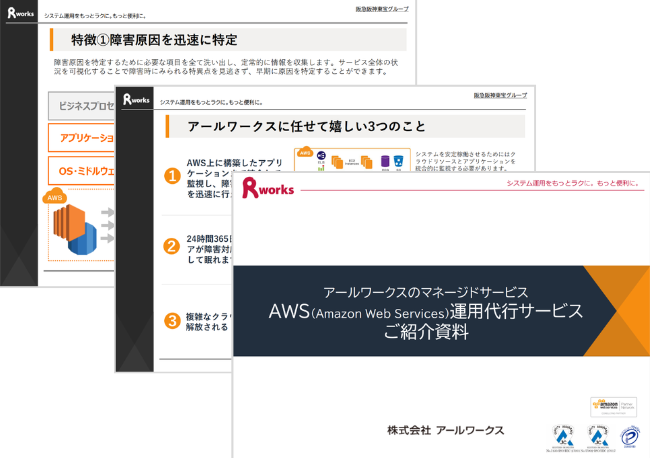
Task: Click the Rworks logo on middle slide
Action: (136, 99)
